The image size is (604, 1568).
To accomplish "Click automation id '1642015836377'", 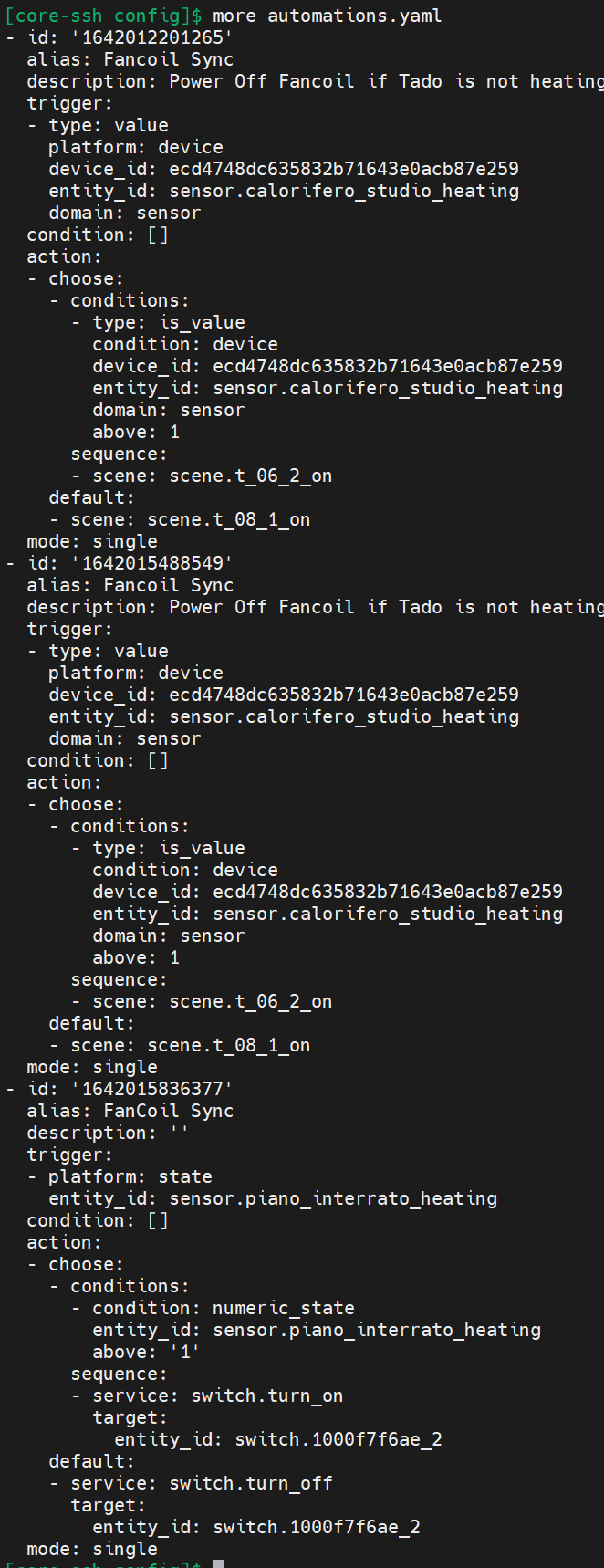I will point(151,1089).
